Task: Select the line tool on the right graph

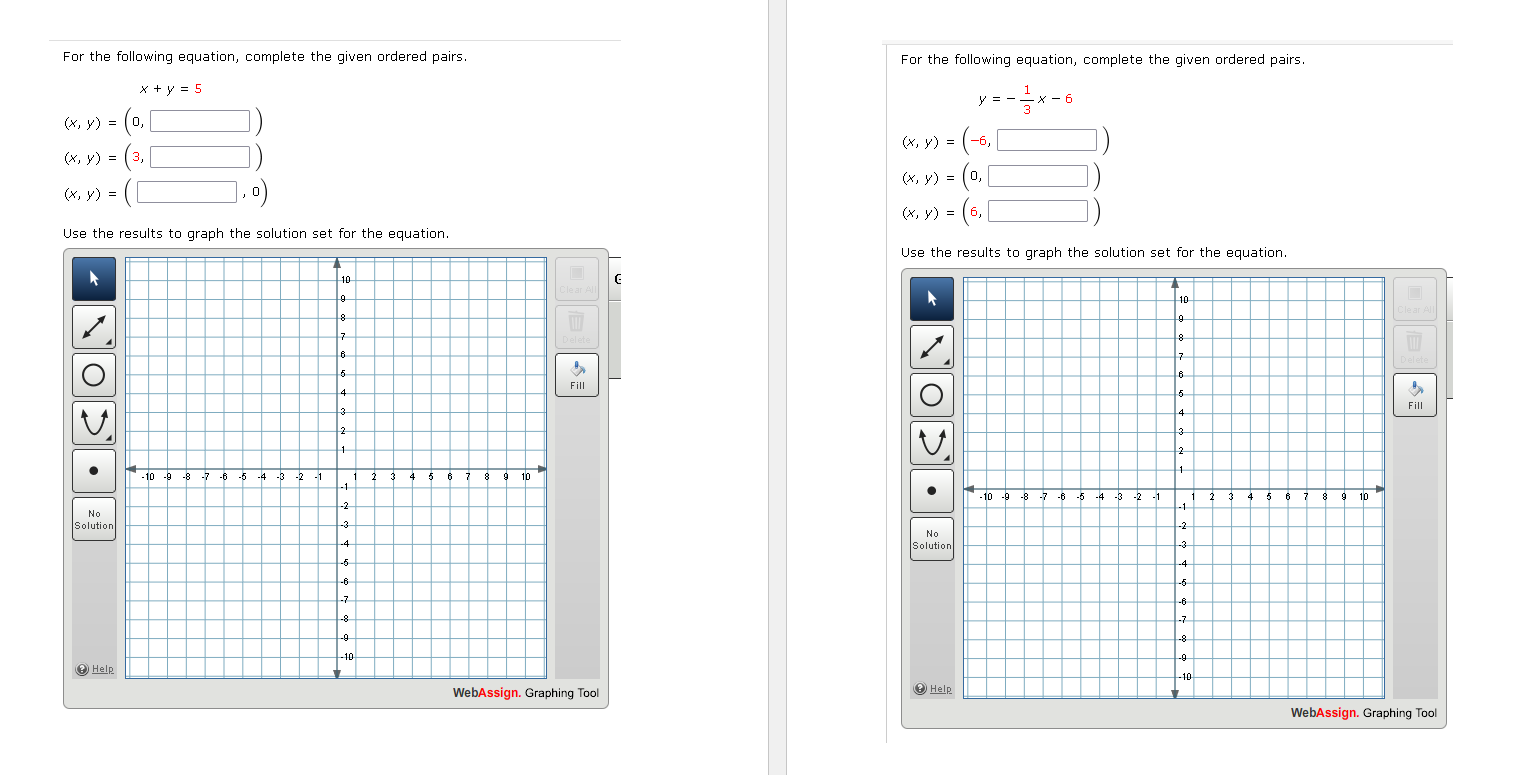Action: [x=931, y=346]
